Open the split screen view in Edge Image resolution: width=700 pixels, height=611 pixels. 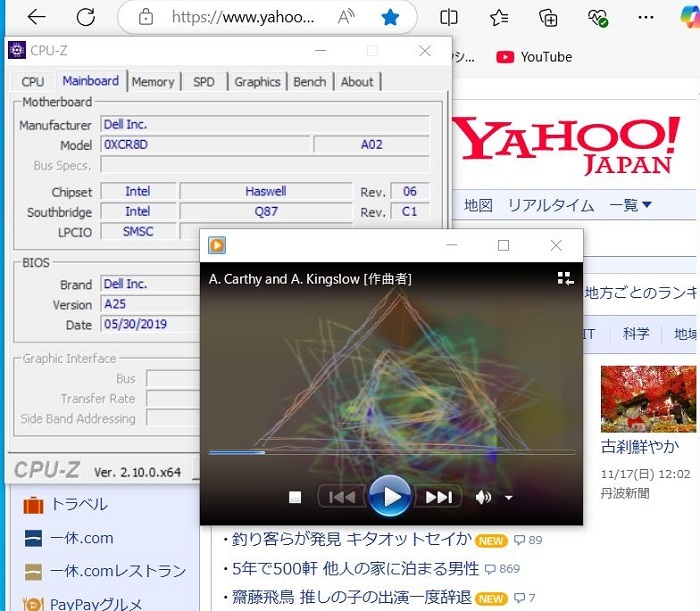pos(448,18)
